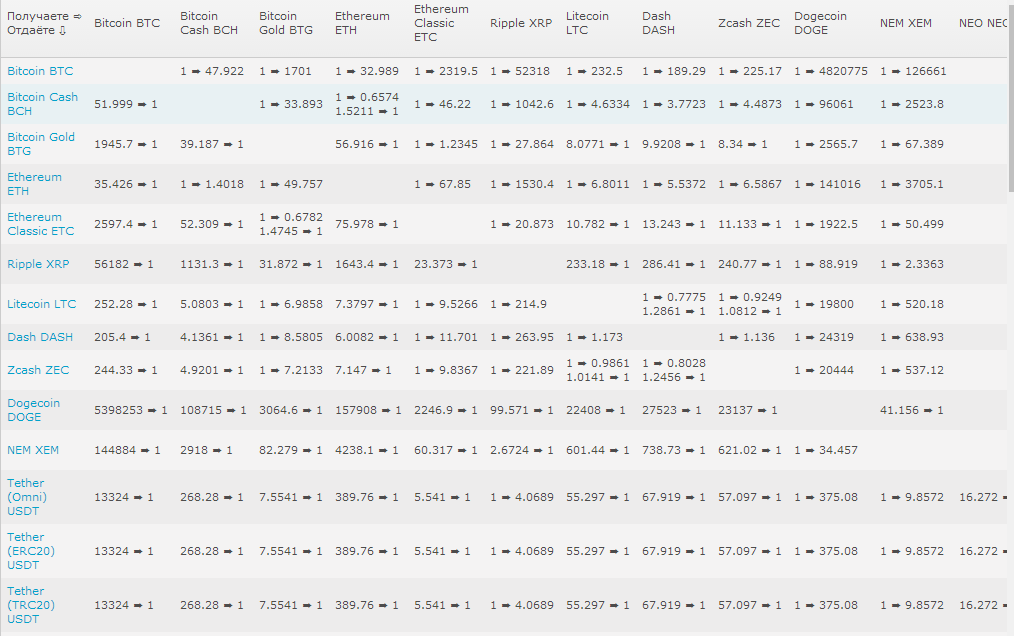Screen dimensions: 1014x636
Task: Select rate '2597.4 ➡ 1' in Ethereum Classic row
Action: [126, 225]
